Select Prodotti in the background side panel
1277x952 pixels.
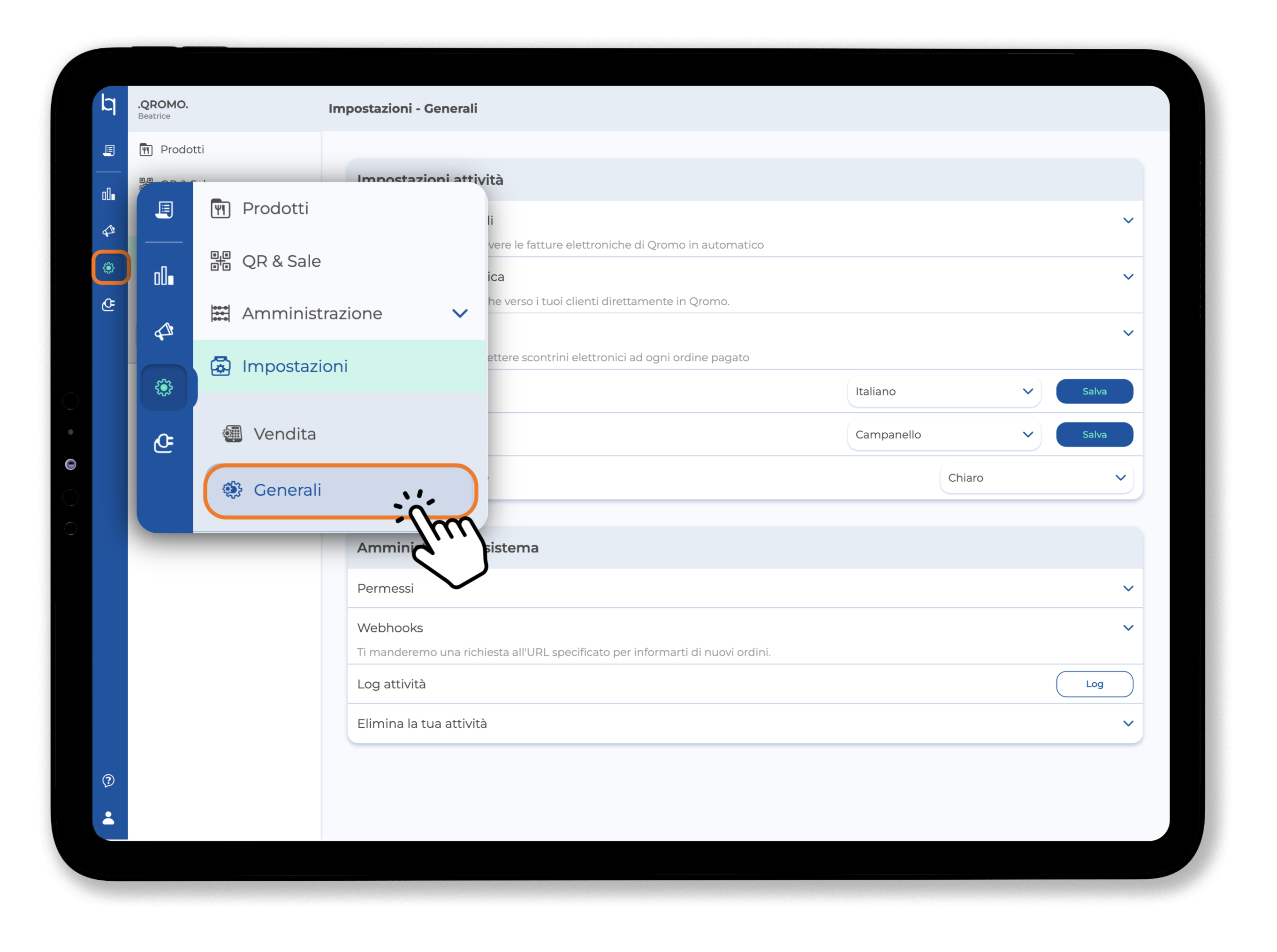point(182,150)
